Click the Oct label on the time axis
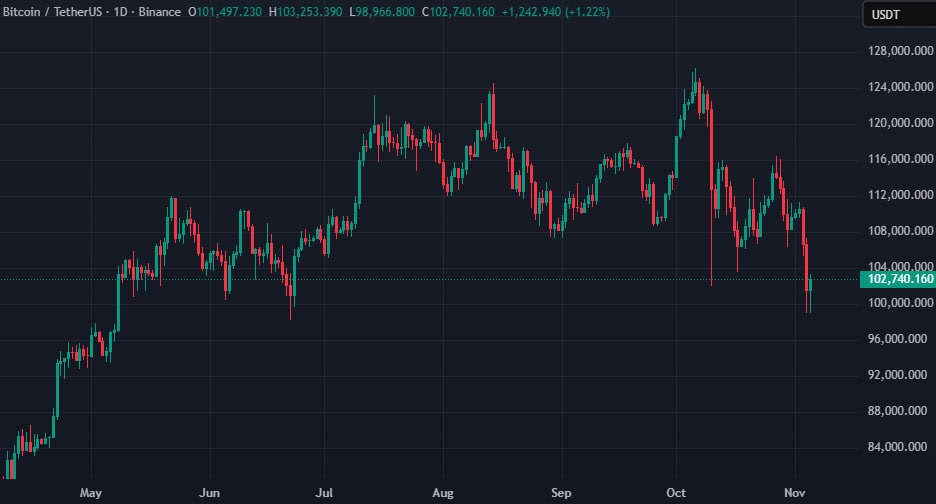Viewport: 936px width, 504px height. (677, 493)
